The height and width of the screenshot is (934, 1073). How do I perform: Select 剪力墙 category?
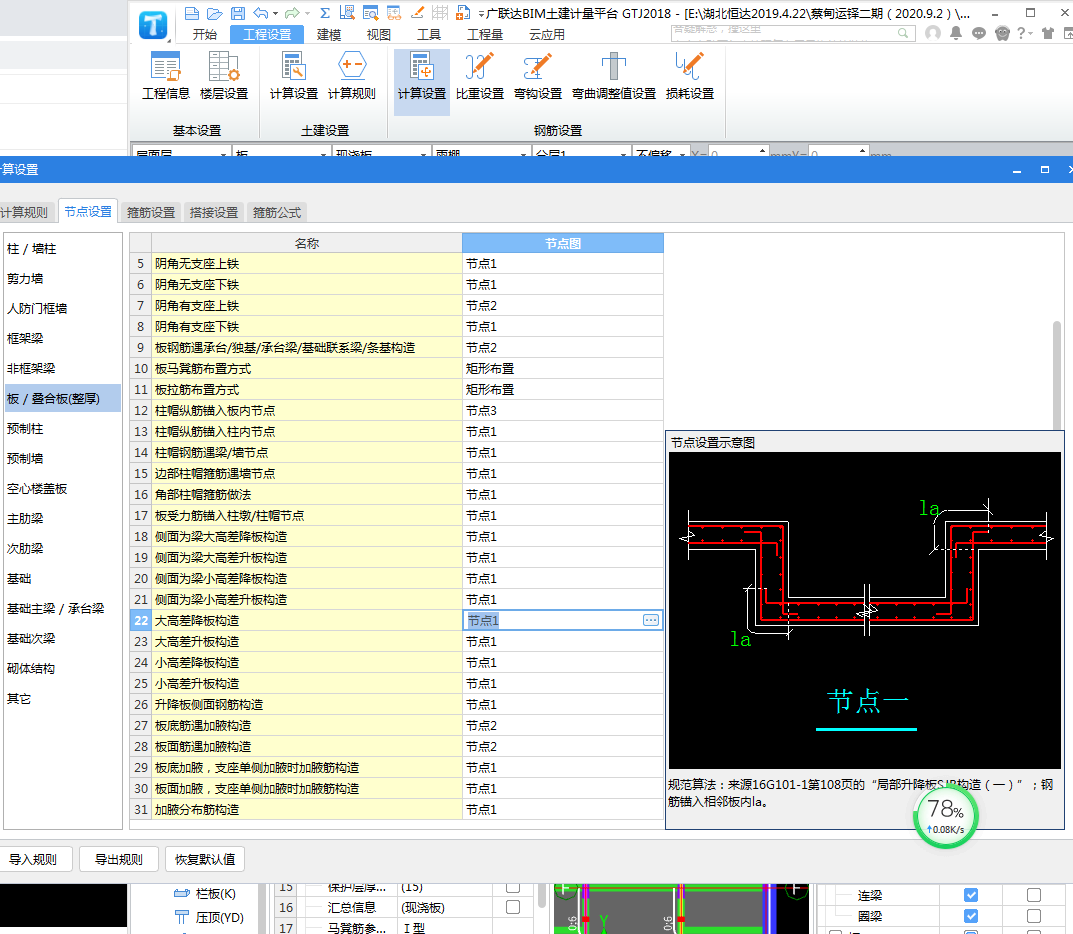[x=63, y=278]
